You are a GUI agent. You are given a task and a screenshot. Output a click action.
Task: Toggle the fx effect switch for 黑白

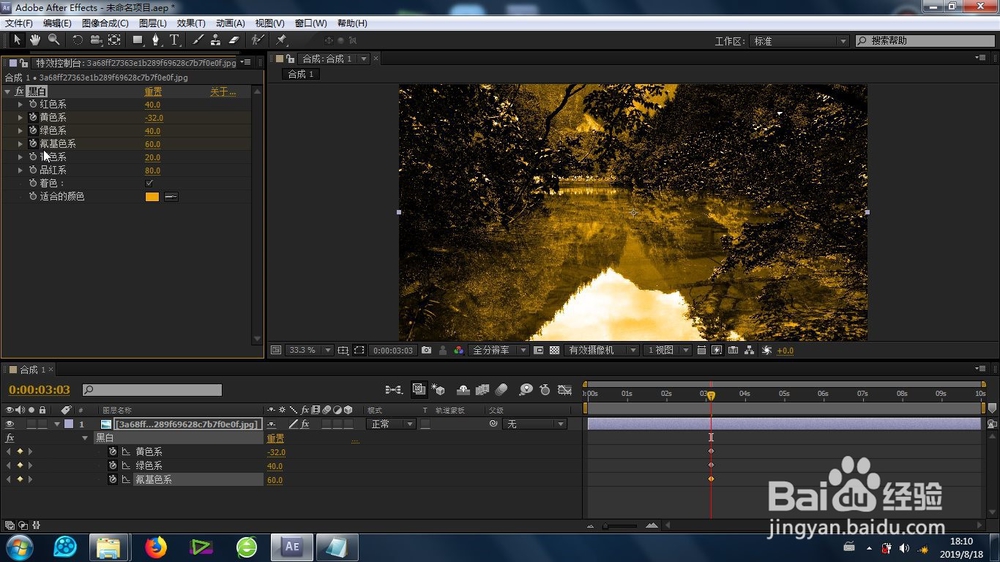click(19, 91)
